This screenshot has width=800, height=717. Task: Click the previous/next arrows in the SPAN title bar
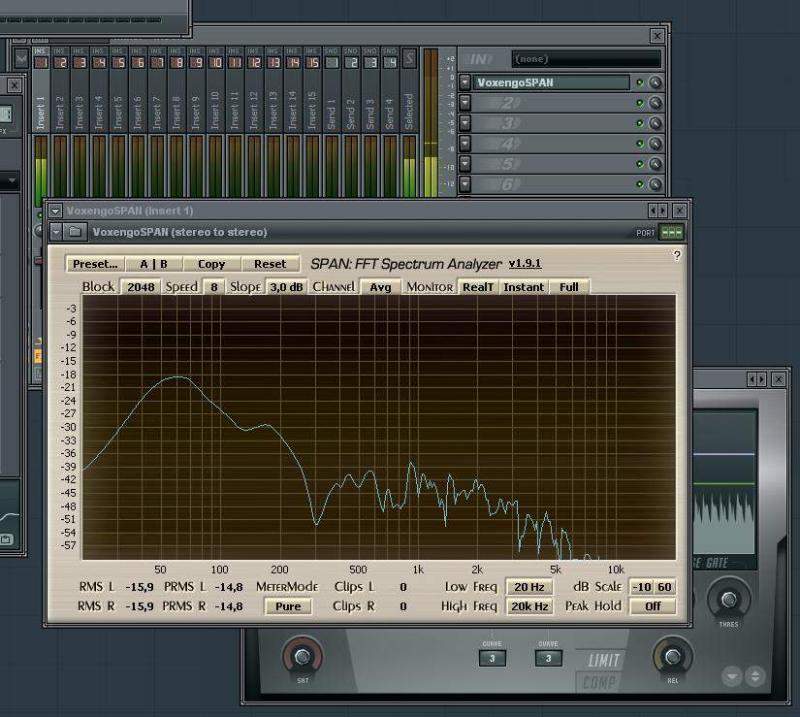pyautogui.click(x=658, y=211)
